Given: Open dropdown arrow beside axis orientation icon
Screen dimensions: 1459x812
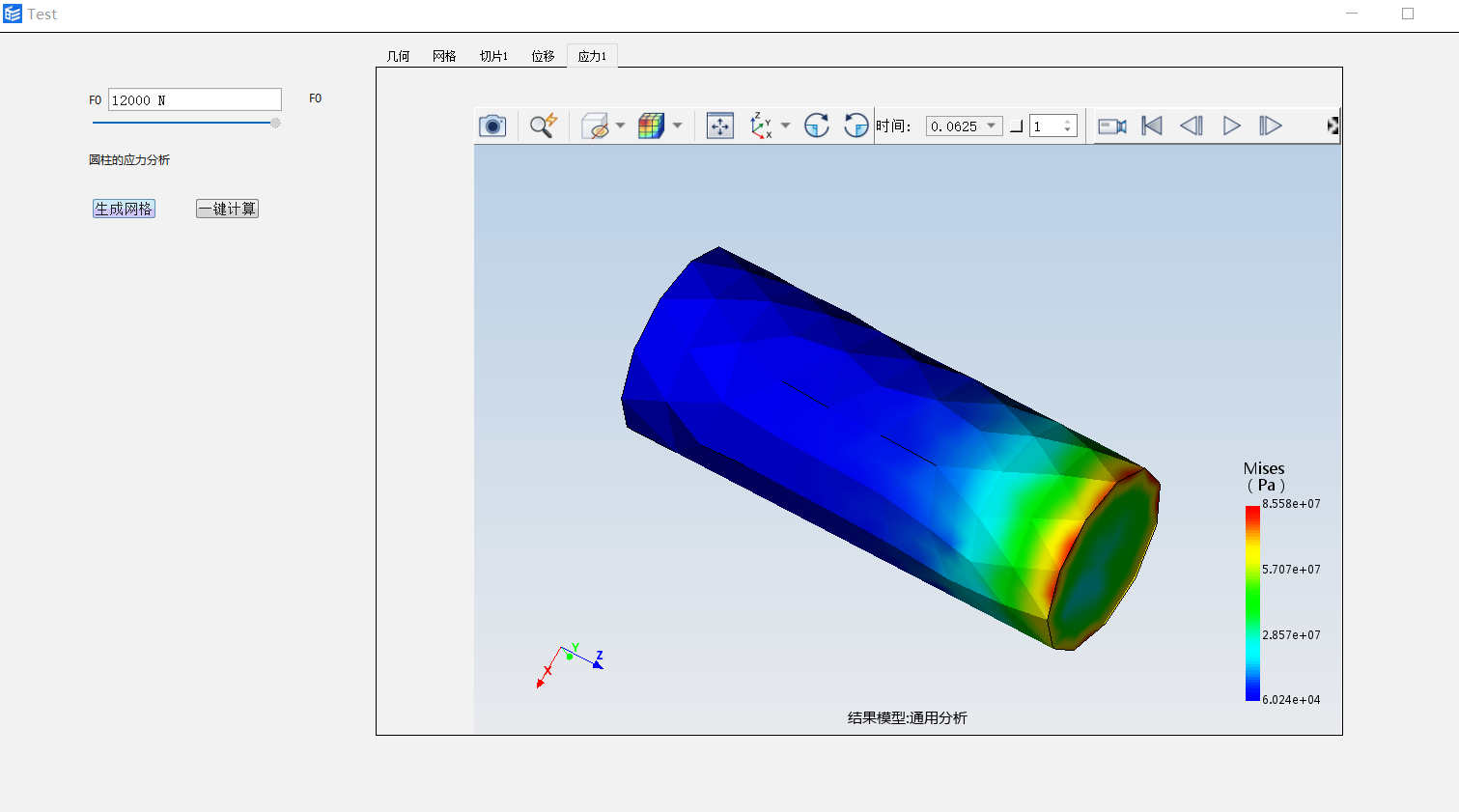Looking at the screenshot, I should click(785, 126).
